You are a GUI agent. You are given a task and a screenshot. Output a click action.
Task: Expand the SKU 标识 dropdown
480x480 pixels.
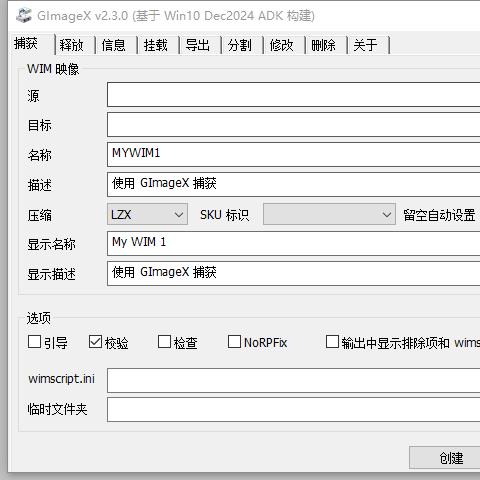pos(329,214)
